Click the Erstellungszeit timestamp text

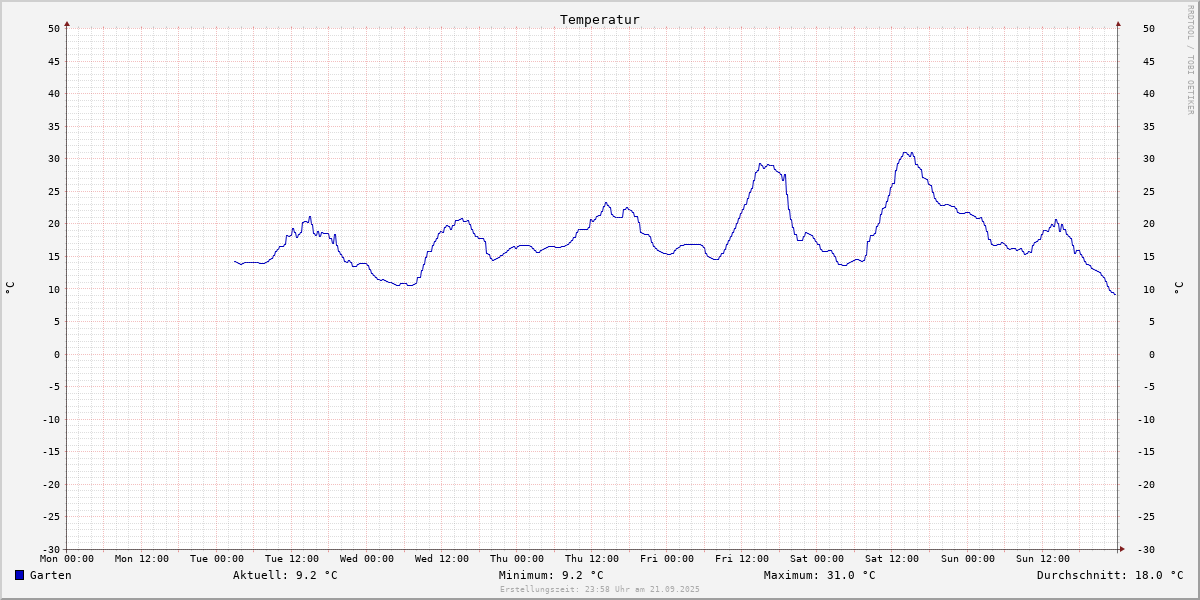[x=600, y=589]
